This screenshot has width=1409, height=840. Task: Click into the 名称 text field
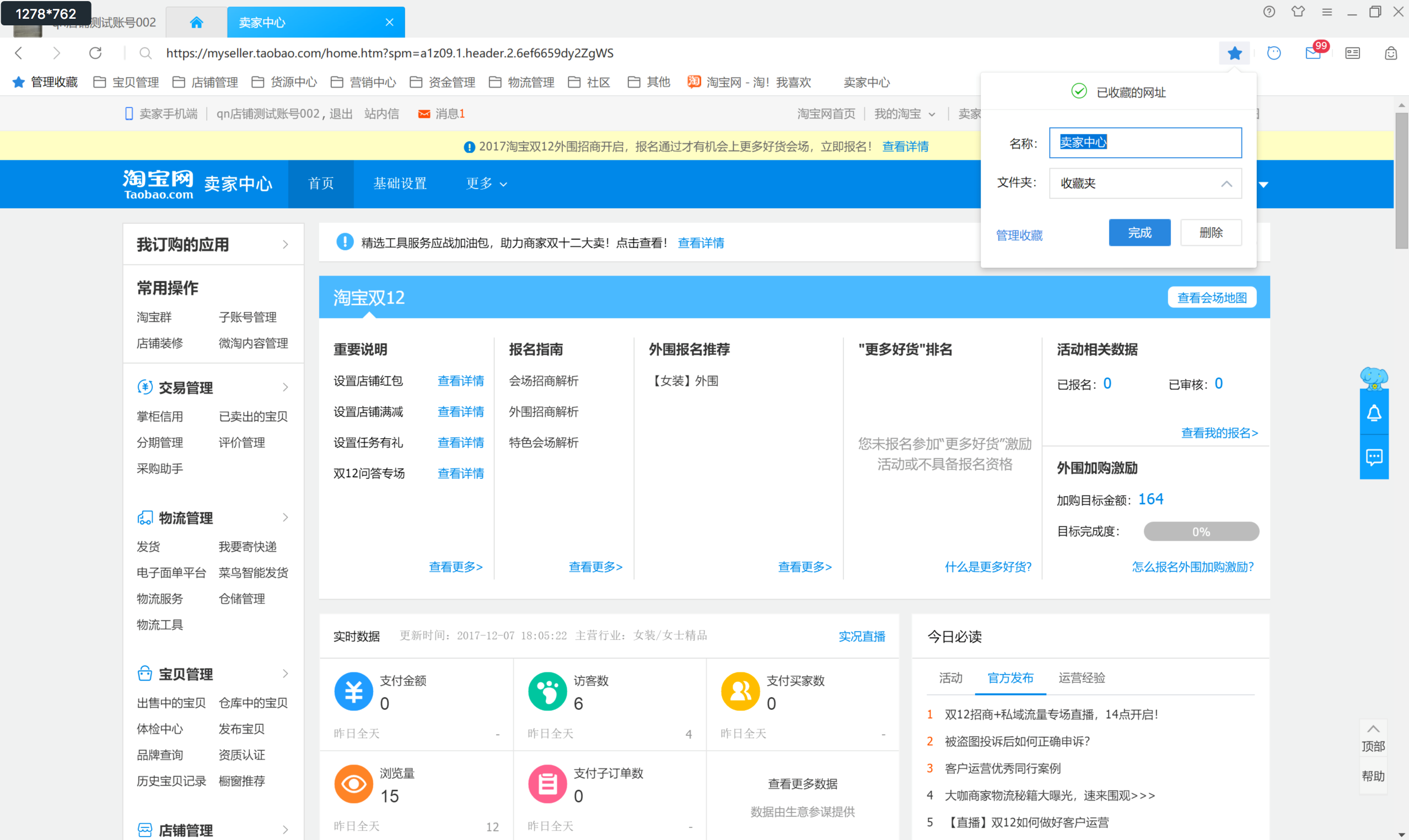click(1145, 143)
